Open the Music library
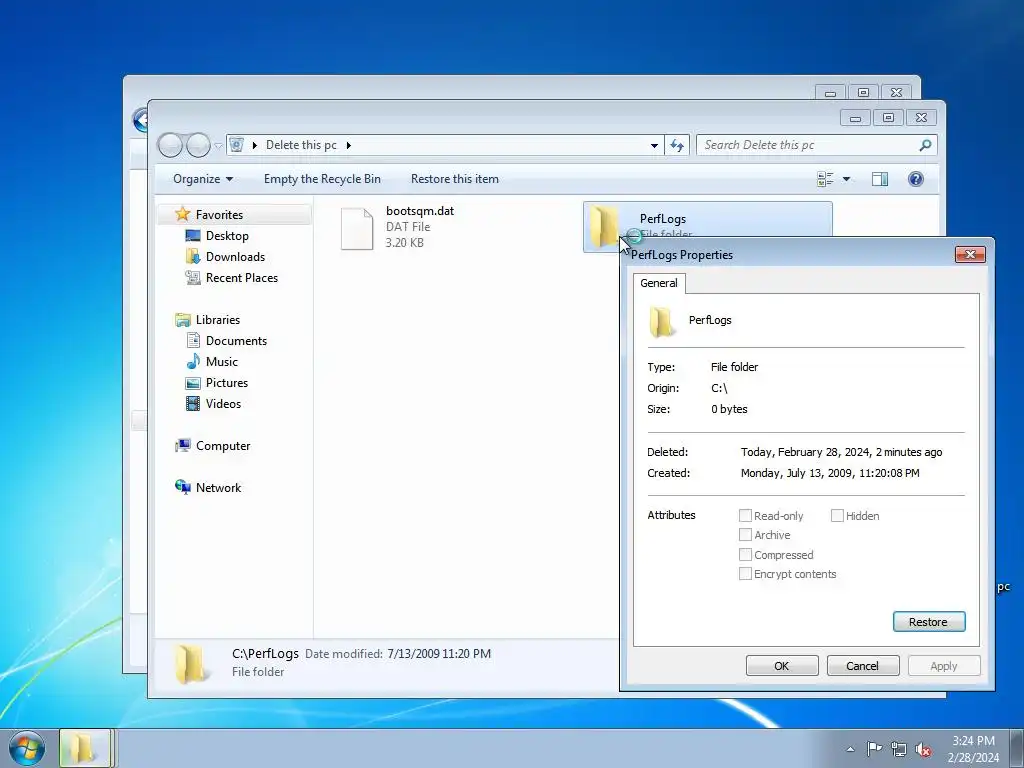This screenshot has height=768, width=1024. click(221, 361)
